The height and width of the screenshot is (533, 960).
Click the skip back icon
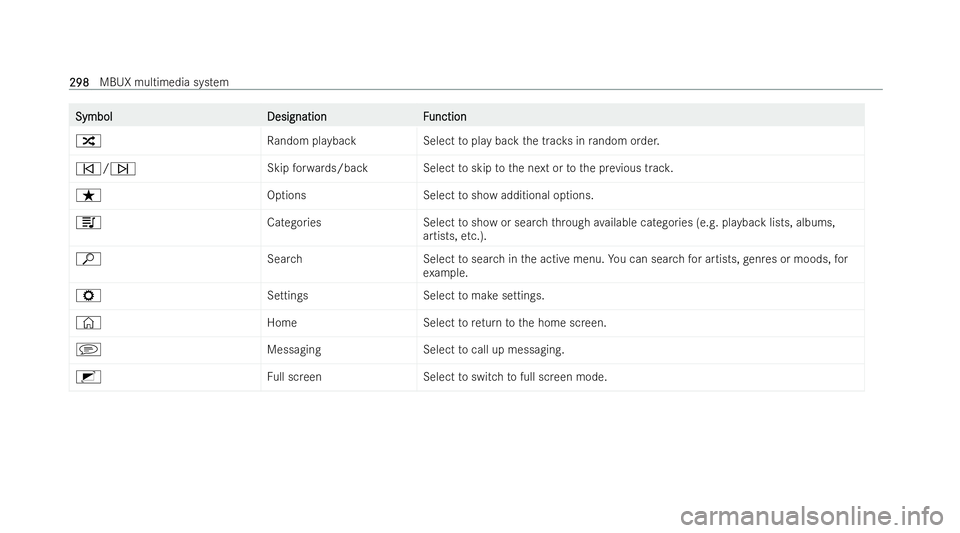point(88,168)
